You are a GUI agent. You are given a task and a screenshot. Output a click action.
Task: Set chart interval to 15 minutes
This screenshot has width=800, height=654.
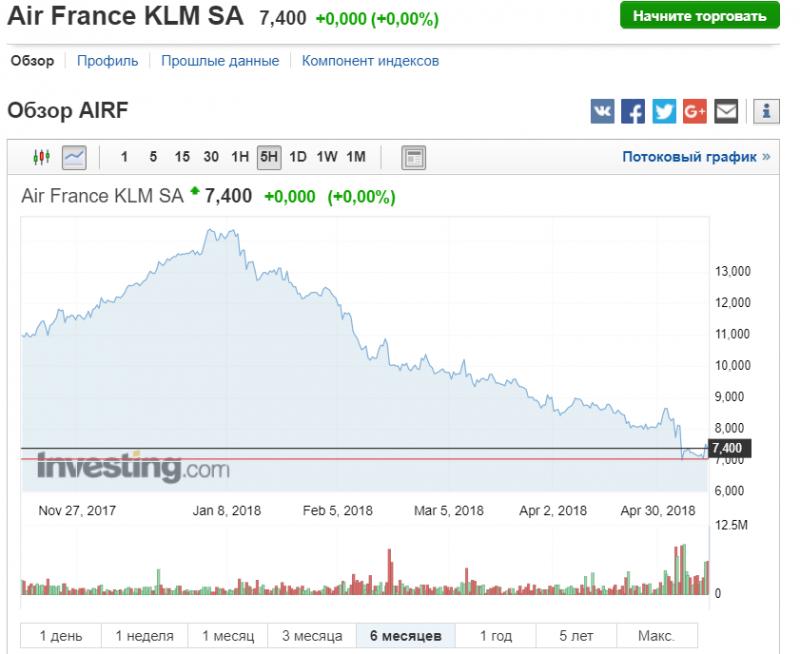[182, 157]
